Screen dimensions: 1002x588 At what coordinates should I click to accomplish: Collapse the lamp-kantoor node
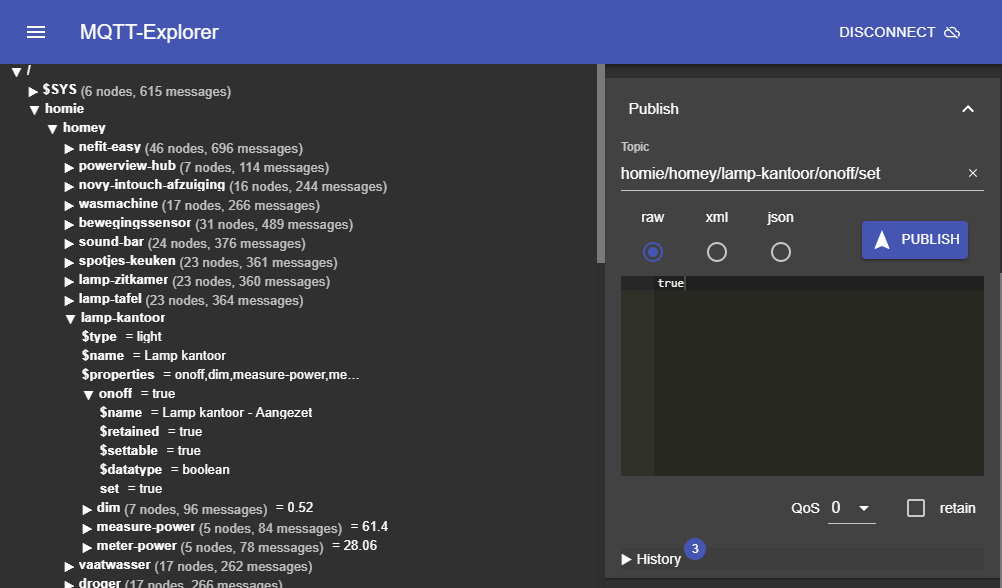pos(70,319)
